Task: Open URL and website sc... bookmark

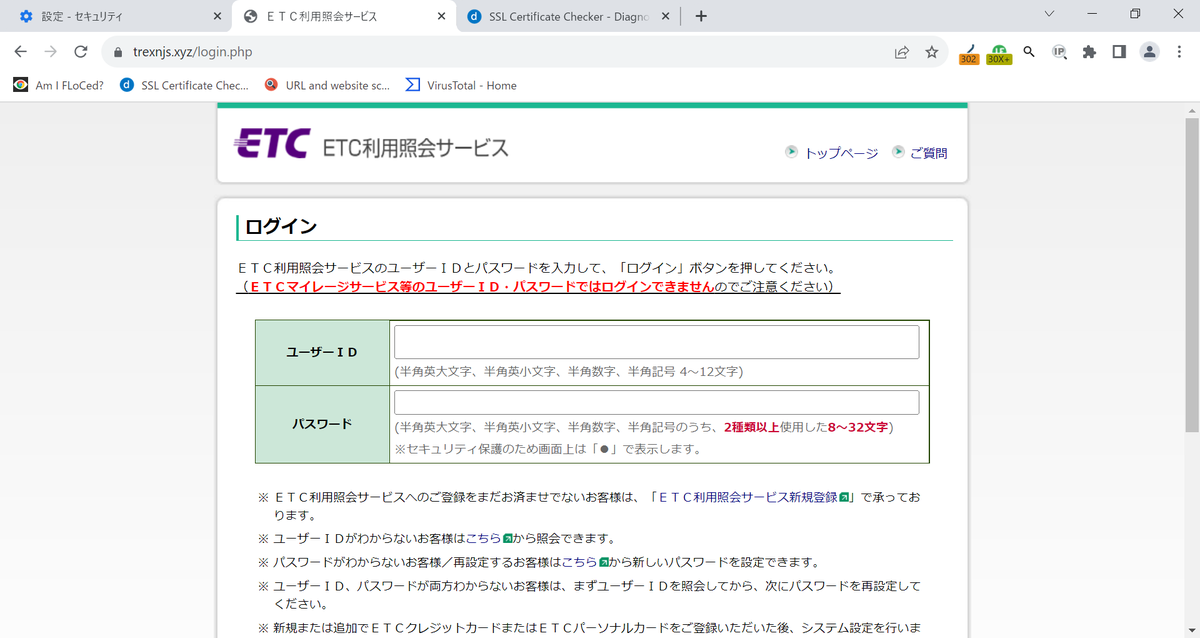Action: pyautogui.click(x=327, y=85)
